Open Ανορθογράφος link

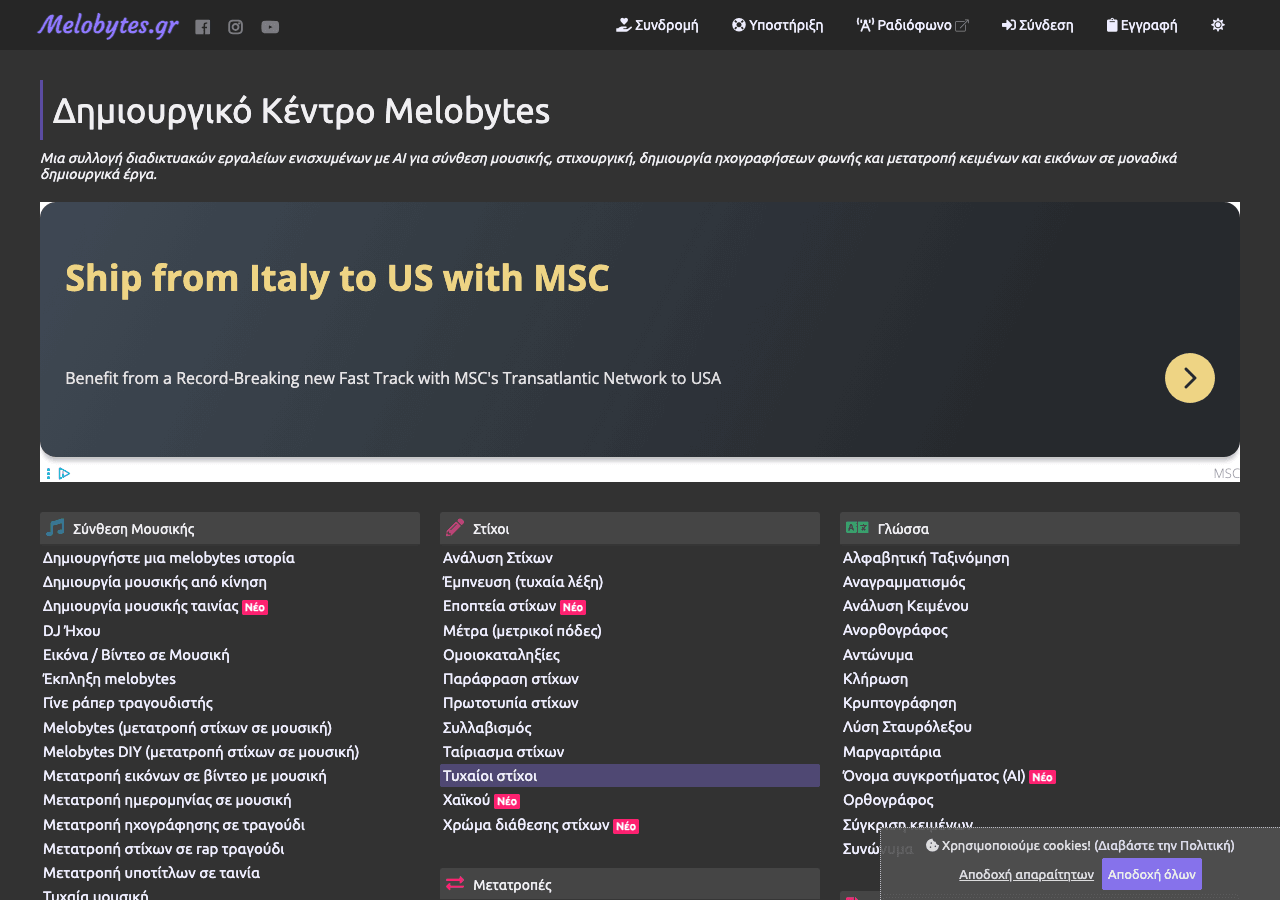(895, 630)
